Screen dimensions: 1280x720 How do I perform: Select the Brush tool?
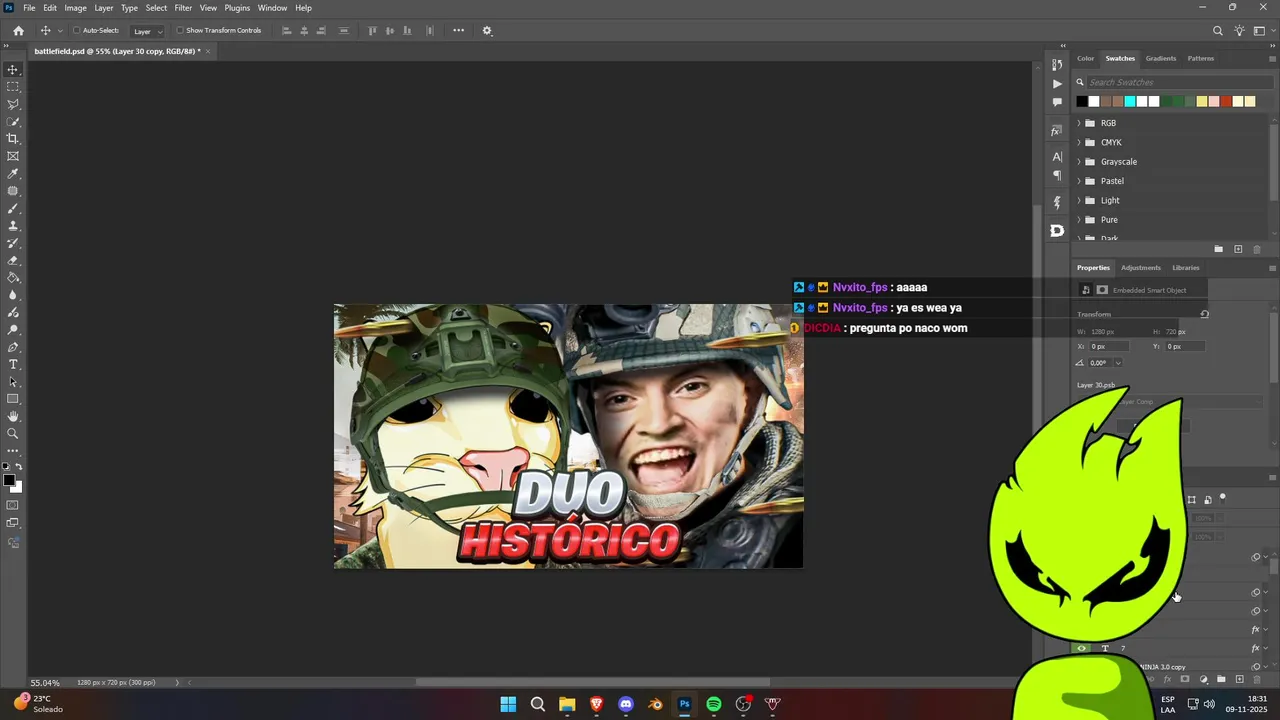point(13,208)
